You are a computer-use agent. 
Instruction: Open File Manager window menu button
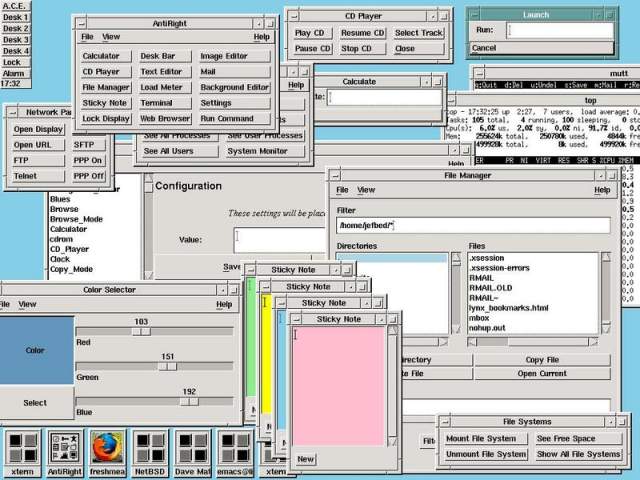pos(598,175)
